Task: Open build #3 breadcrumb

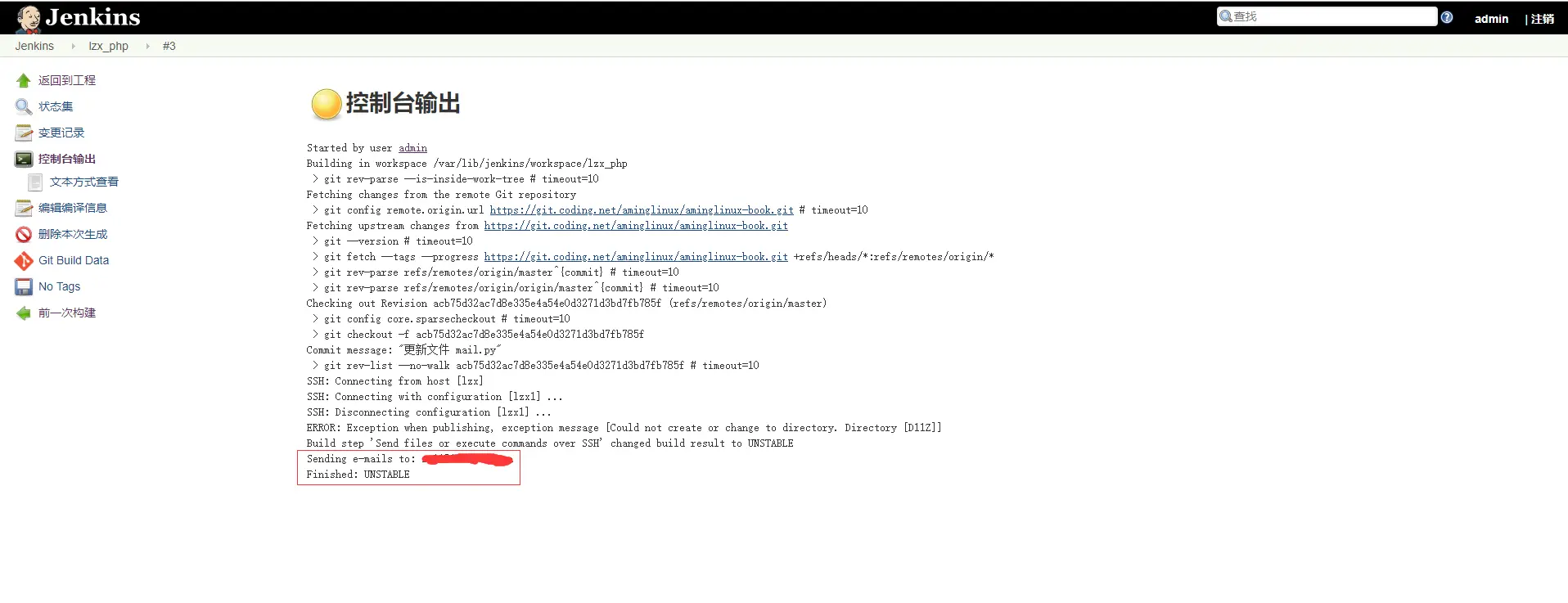Action: (x=169, y=46)
